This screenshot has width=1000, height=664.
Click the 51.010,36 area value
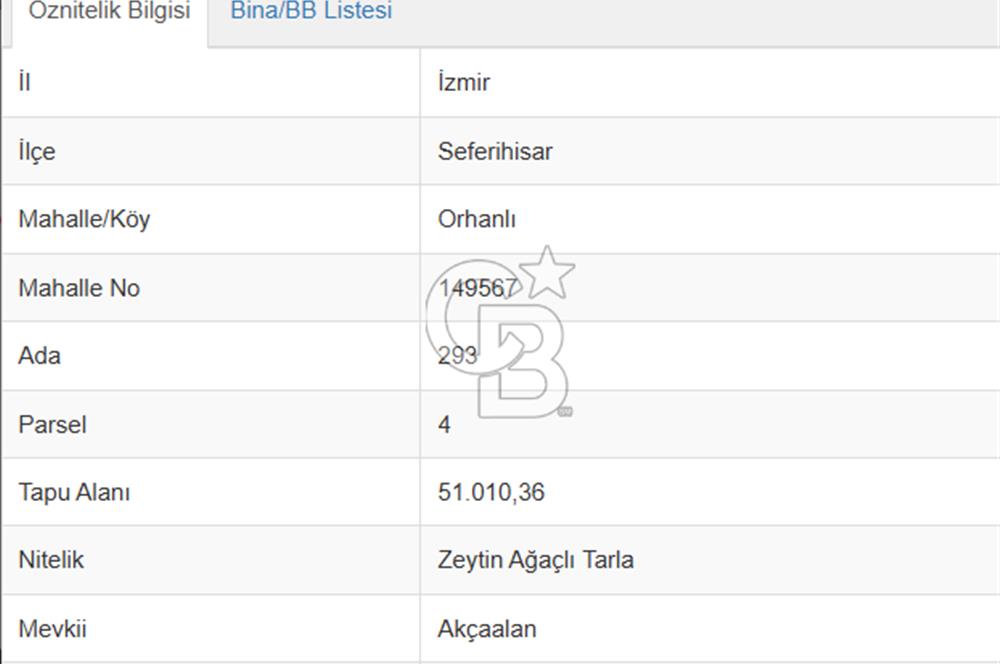[491, 492]
